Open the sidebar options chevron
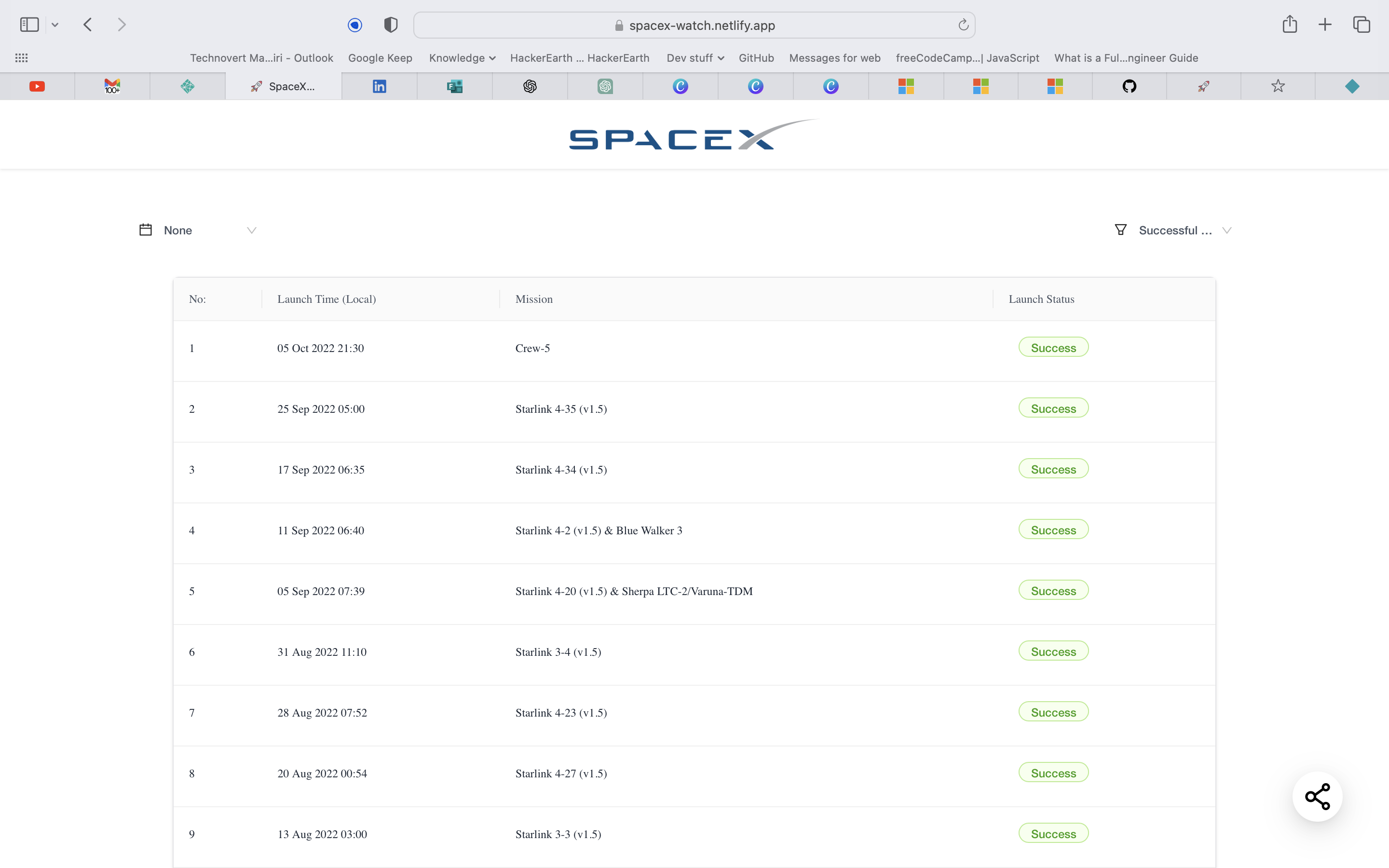The height and width of the screenshot is (868, 1389). click(x=55, y=25)
